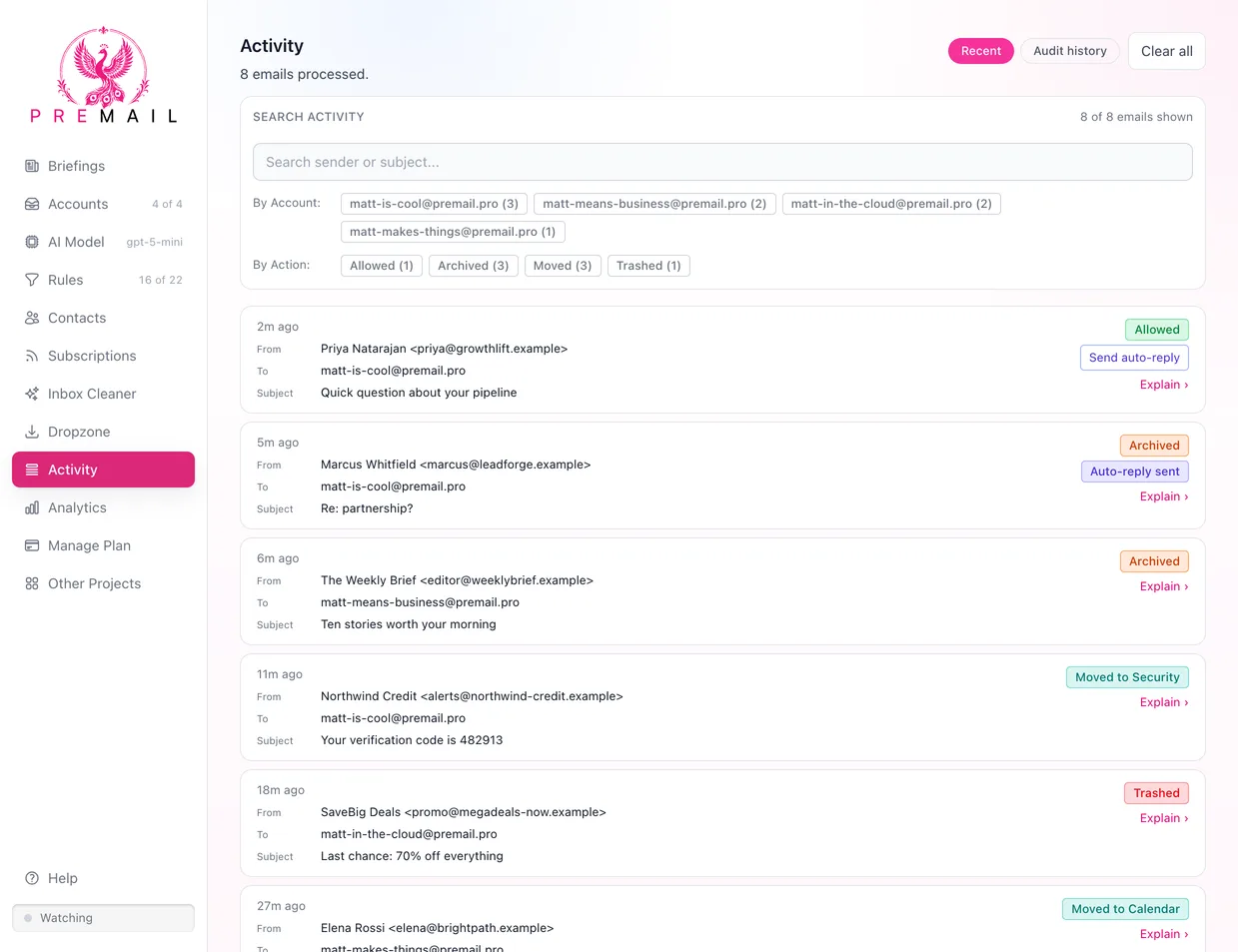Open the Help page
This screenshot has width=1238, height=952.
click(103, 878)
